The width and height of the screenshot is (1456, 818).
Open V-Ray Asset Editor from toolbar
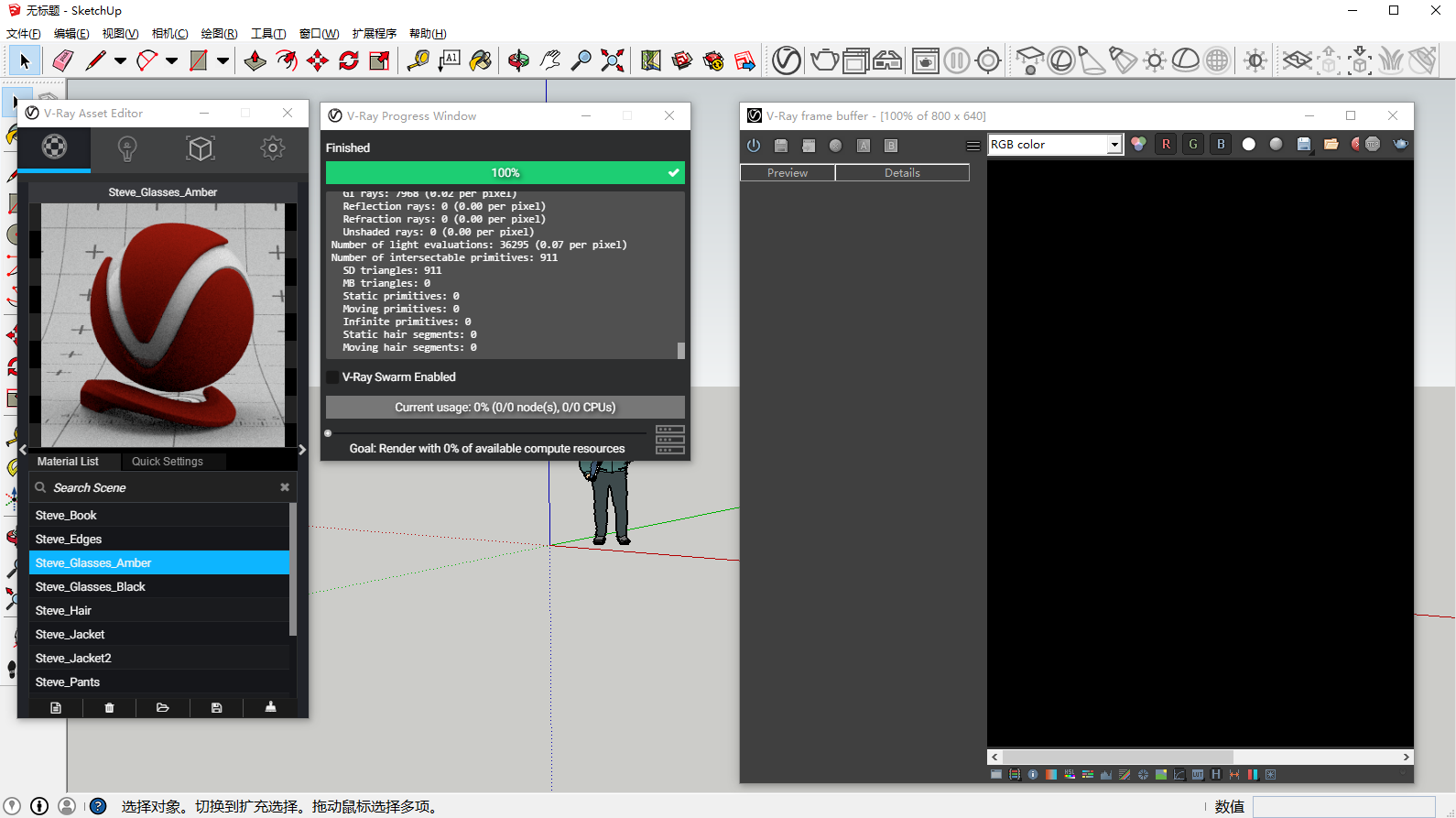click(786, 60)
